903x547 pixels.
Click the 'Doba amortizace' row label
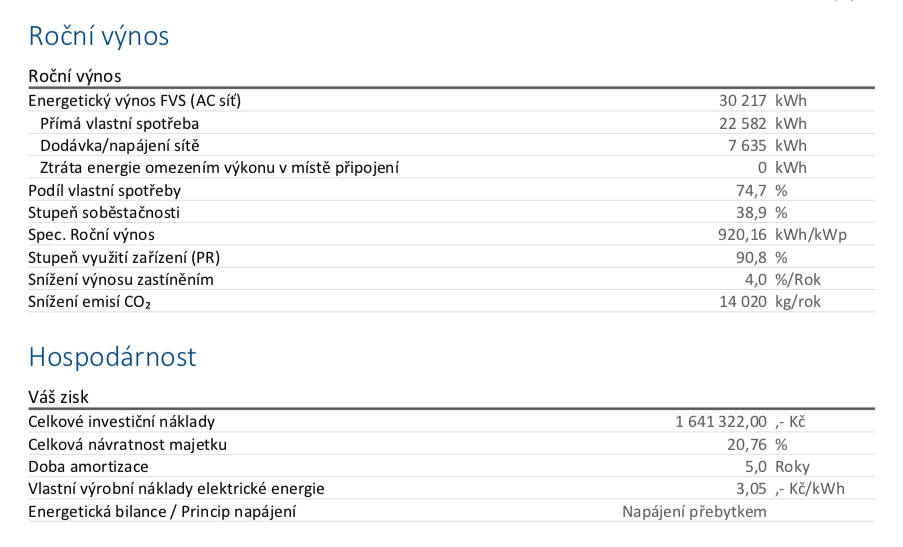tap(88, 466)
